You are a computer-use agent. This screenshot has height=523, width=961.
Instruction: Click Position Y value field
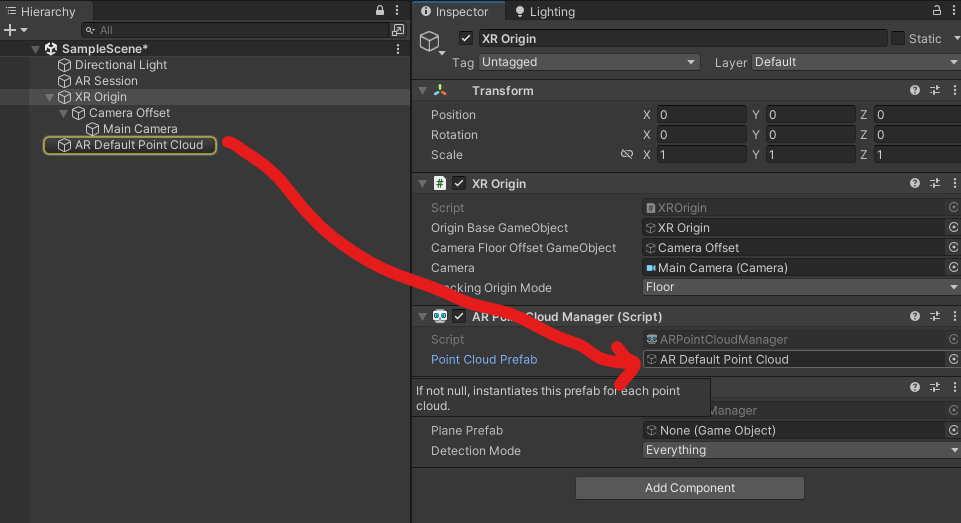pos(810,115)
